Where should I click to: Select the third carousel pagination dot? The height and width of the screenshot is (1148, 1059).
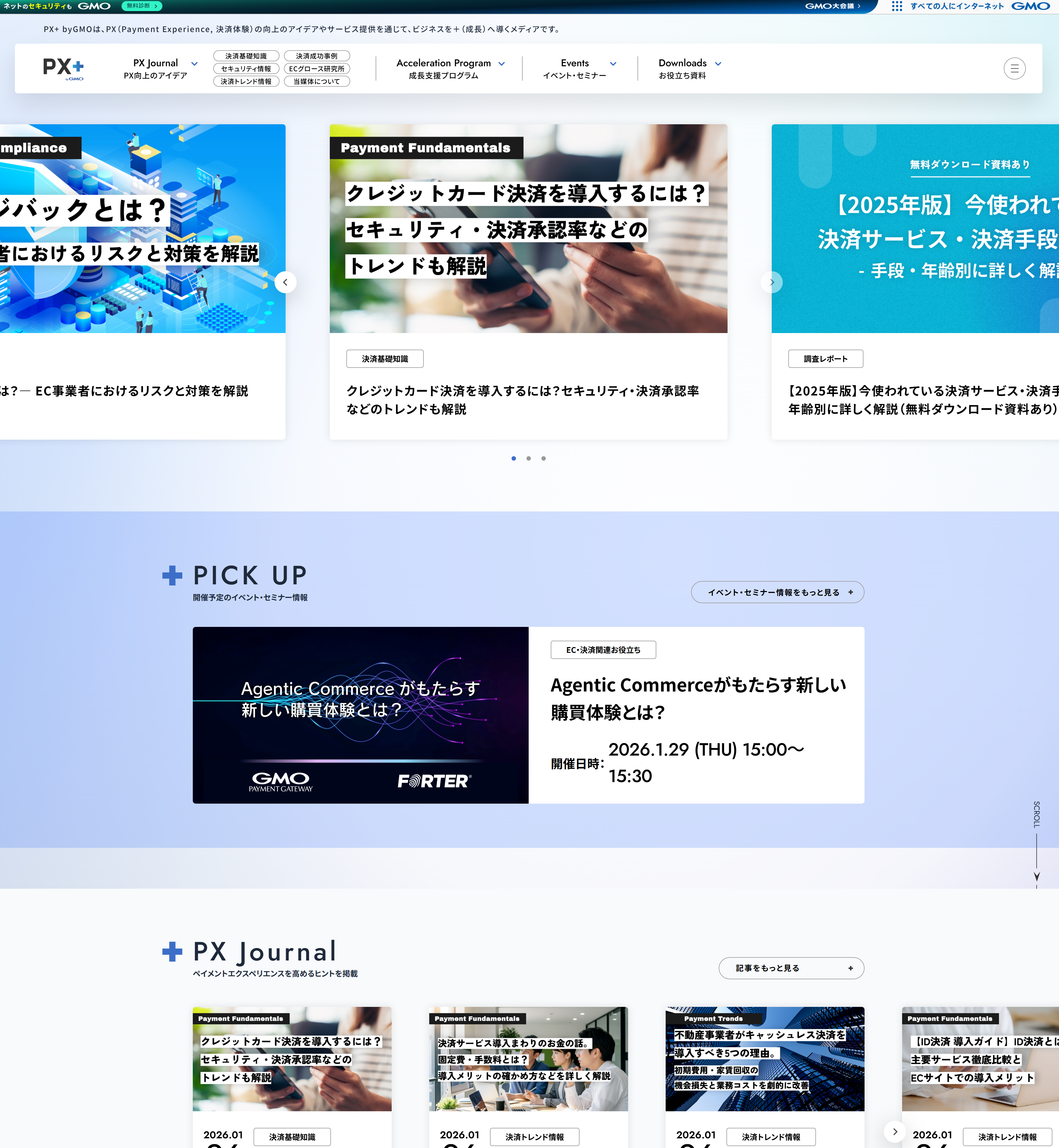click(x=543, y=458)
